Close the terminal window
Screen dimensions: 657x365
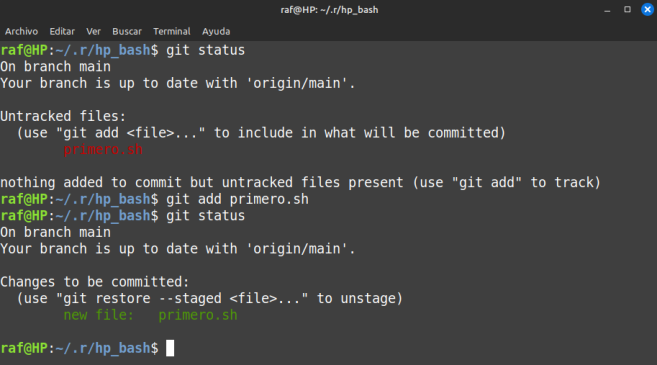click(647, 9)
